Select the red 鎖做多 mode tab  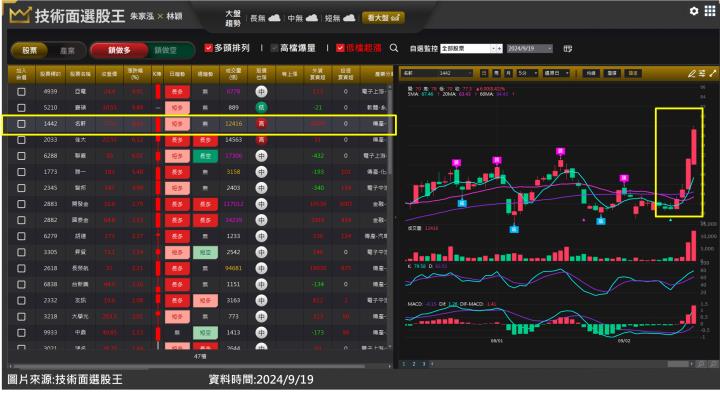[x=119, y=50]
